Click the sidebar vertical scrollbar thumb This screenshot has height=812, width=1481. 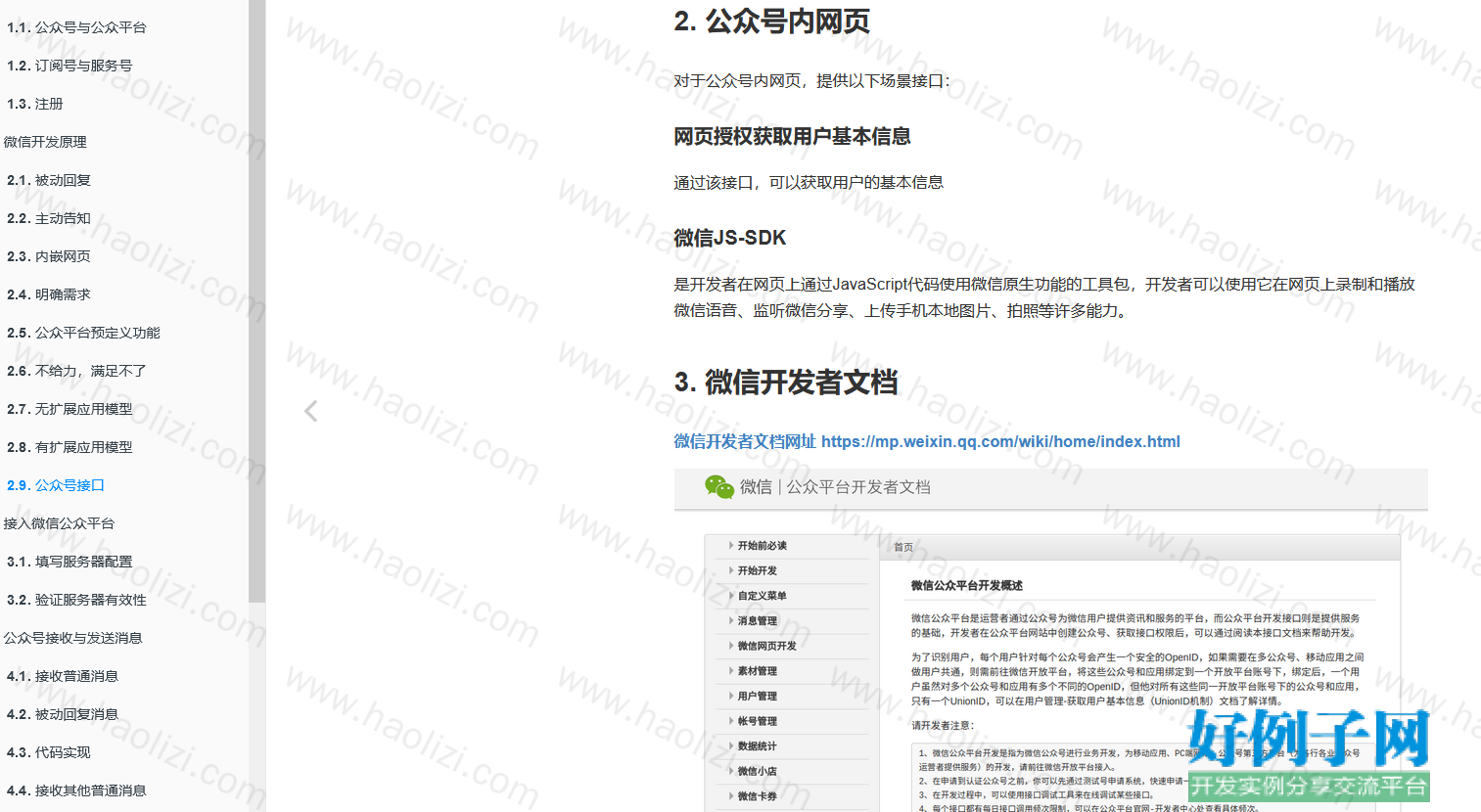tap(256, 301)
